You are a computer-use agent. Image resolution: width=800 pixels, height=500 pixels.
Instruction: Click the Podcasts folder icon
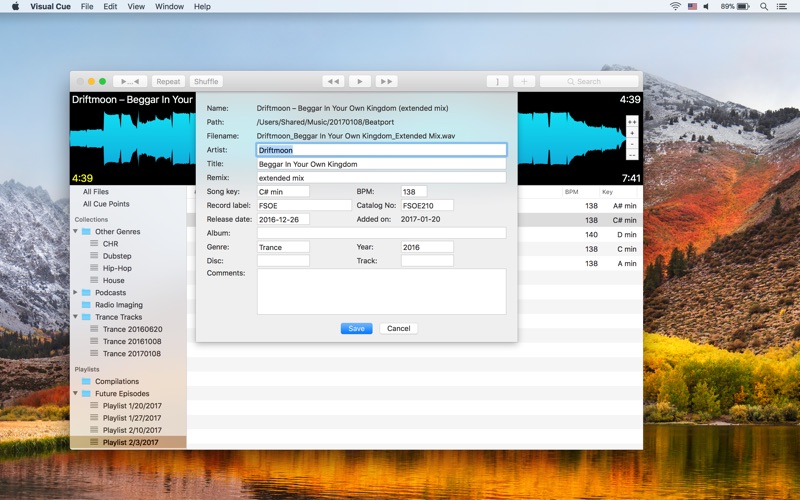86,293
